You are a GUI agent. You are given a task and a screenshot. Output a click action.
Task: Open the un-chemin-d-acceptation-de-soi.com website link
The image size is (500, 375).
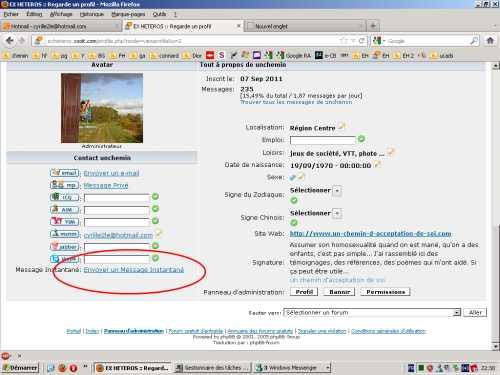point(370,233)
